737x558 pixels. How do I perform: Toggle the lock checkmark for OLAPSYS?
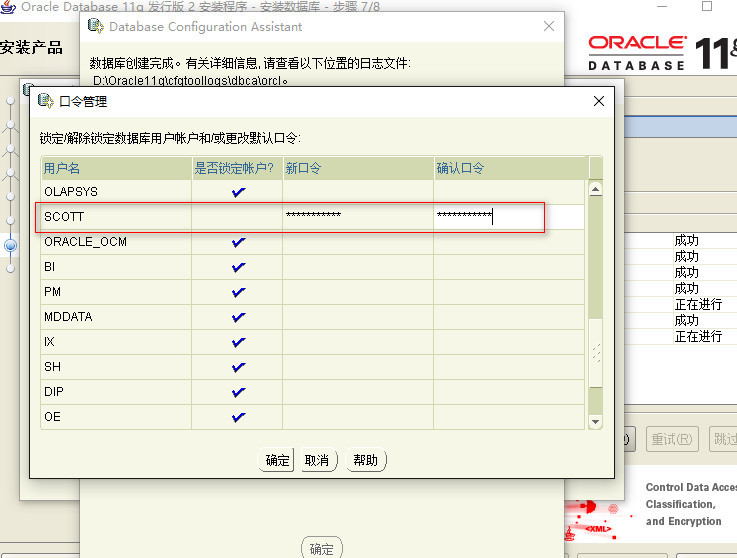click(238, 191)
